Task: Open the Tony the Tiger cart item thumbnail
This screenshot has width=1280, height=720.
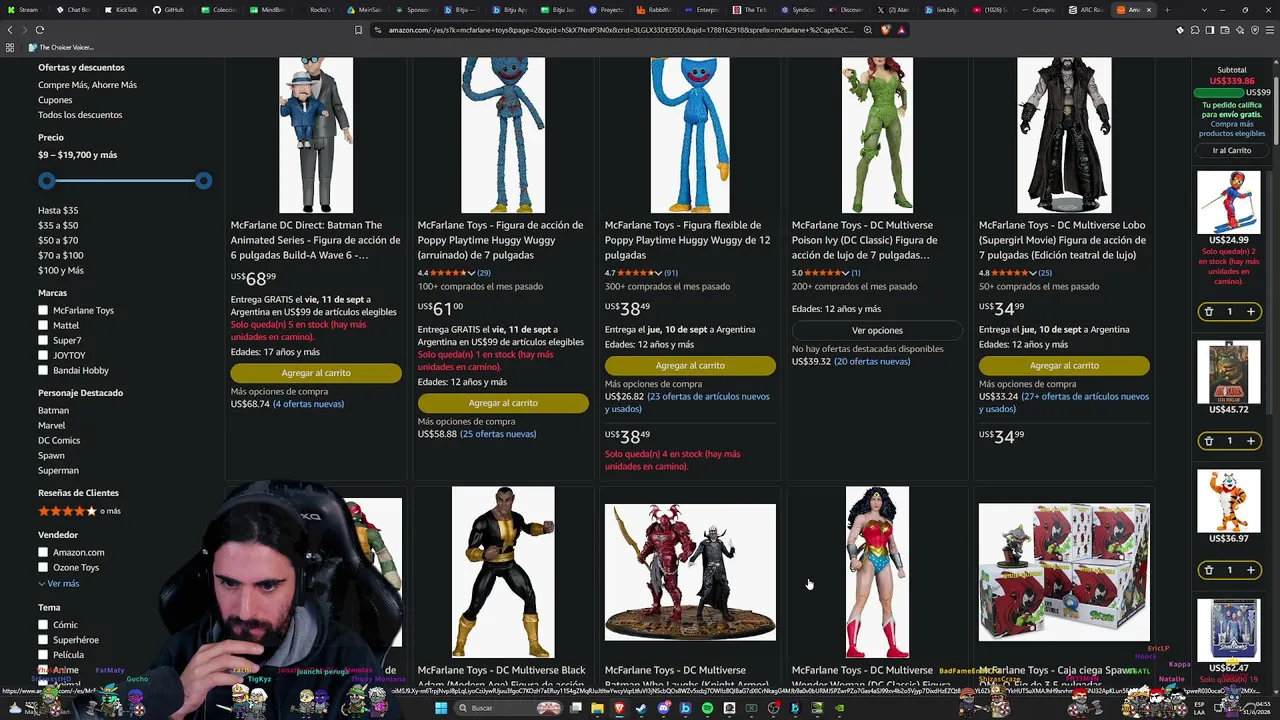Action: pos(1229,501)
